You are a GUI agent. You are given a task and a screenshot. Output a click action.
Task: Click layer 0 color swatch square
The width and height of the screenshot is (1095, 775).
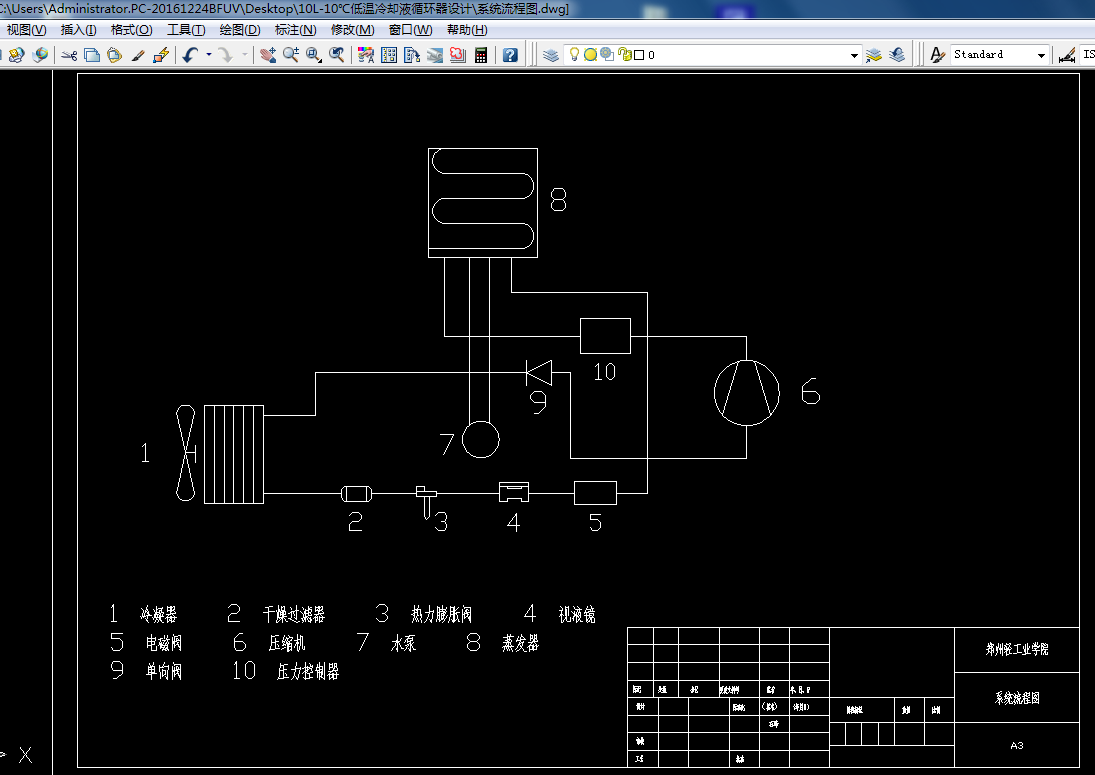point(639,54)
